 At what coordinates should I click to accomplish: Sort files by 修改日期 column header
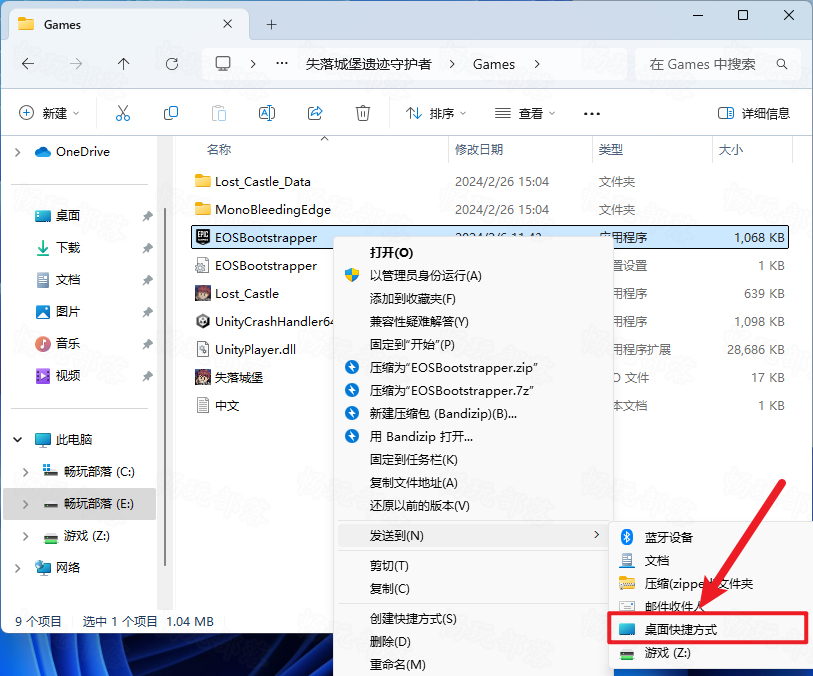point(479,150)
